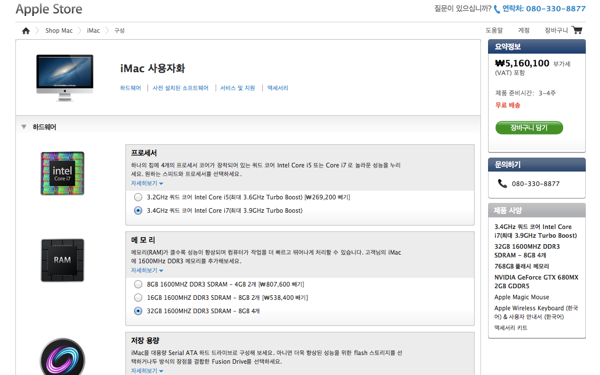This screenshot has width=600, height=375.
Task: Click the RAM chip image
Action: [x=62, y=260]
